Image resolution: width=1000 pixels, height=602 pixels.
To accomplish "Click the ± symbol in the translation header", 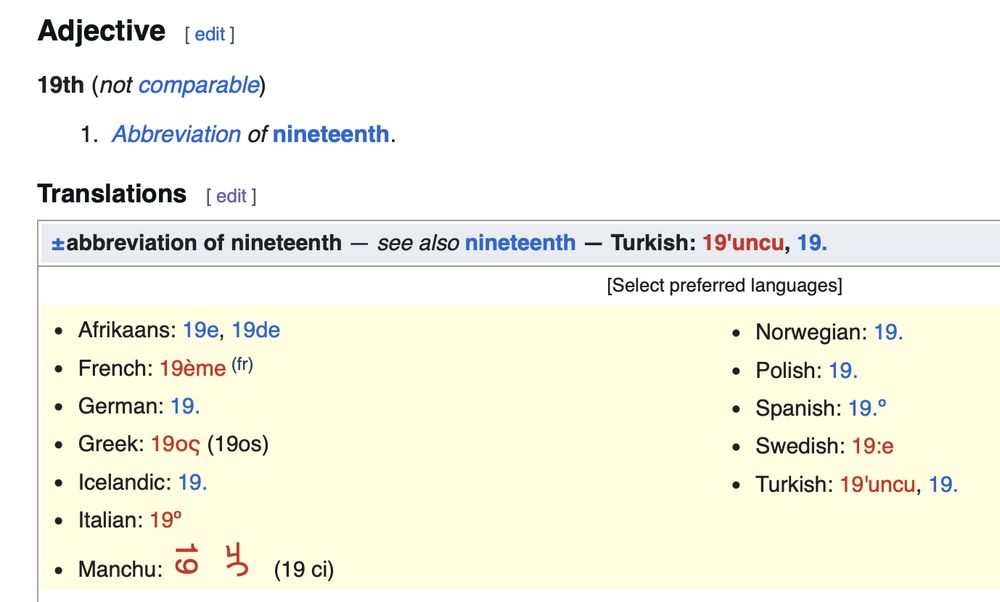I will pyautogui.click(x=58, y=243).
